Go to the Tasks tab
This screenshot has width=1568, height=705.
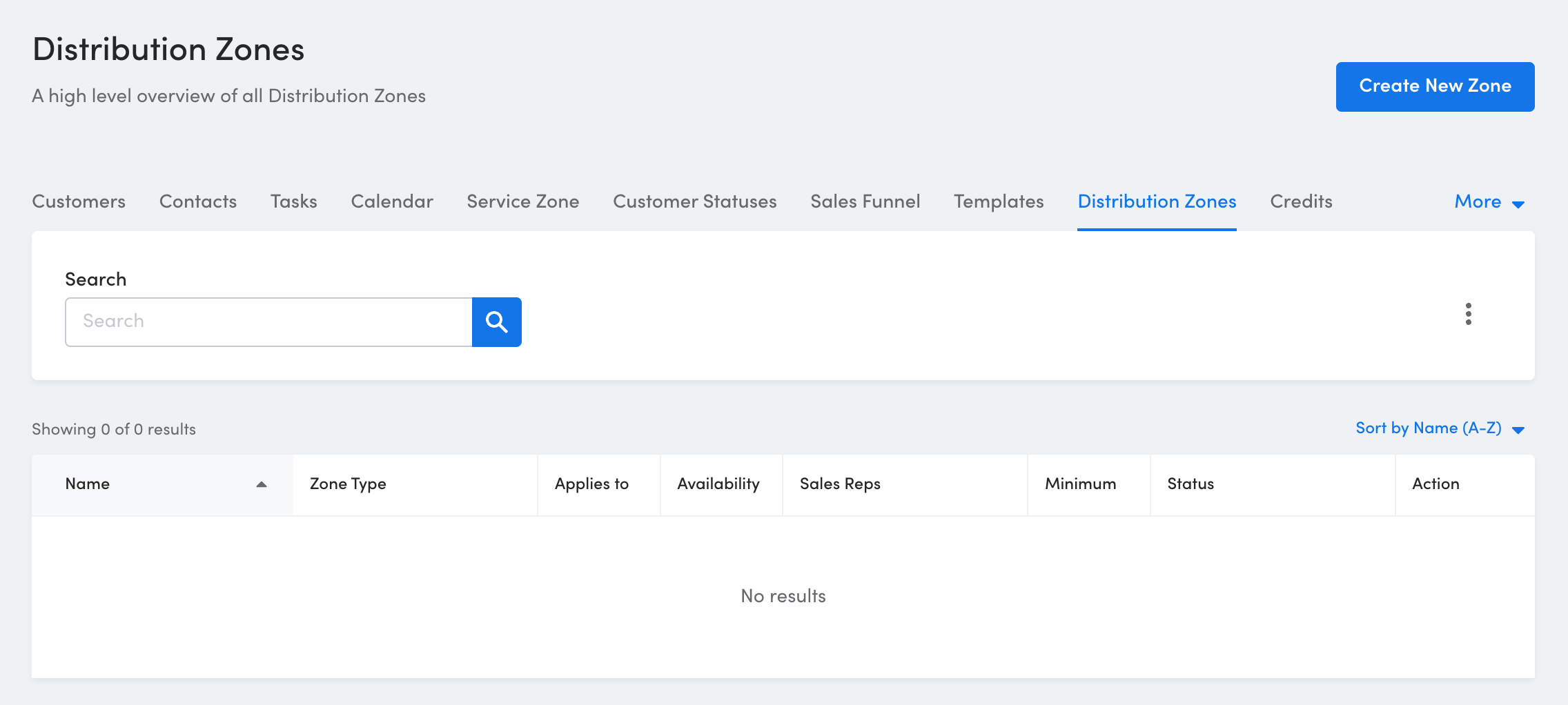(294, 201)
